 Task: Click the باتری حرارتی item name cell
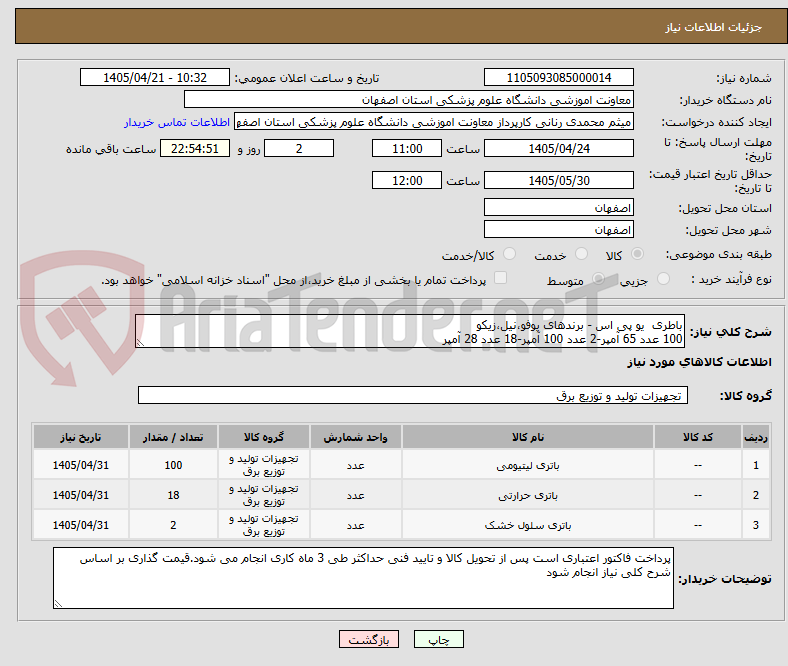(528, 495)
